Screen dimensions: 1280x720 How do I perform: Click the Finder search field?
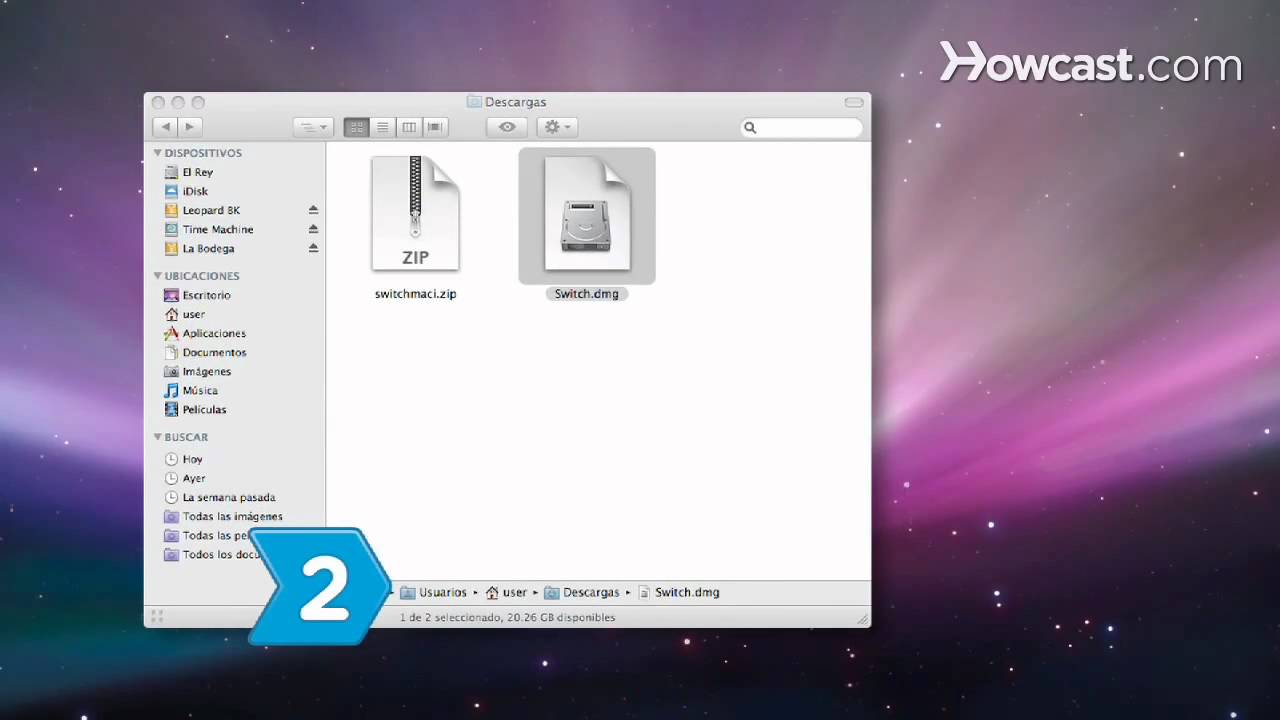click(x=802, y=127)
